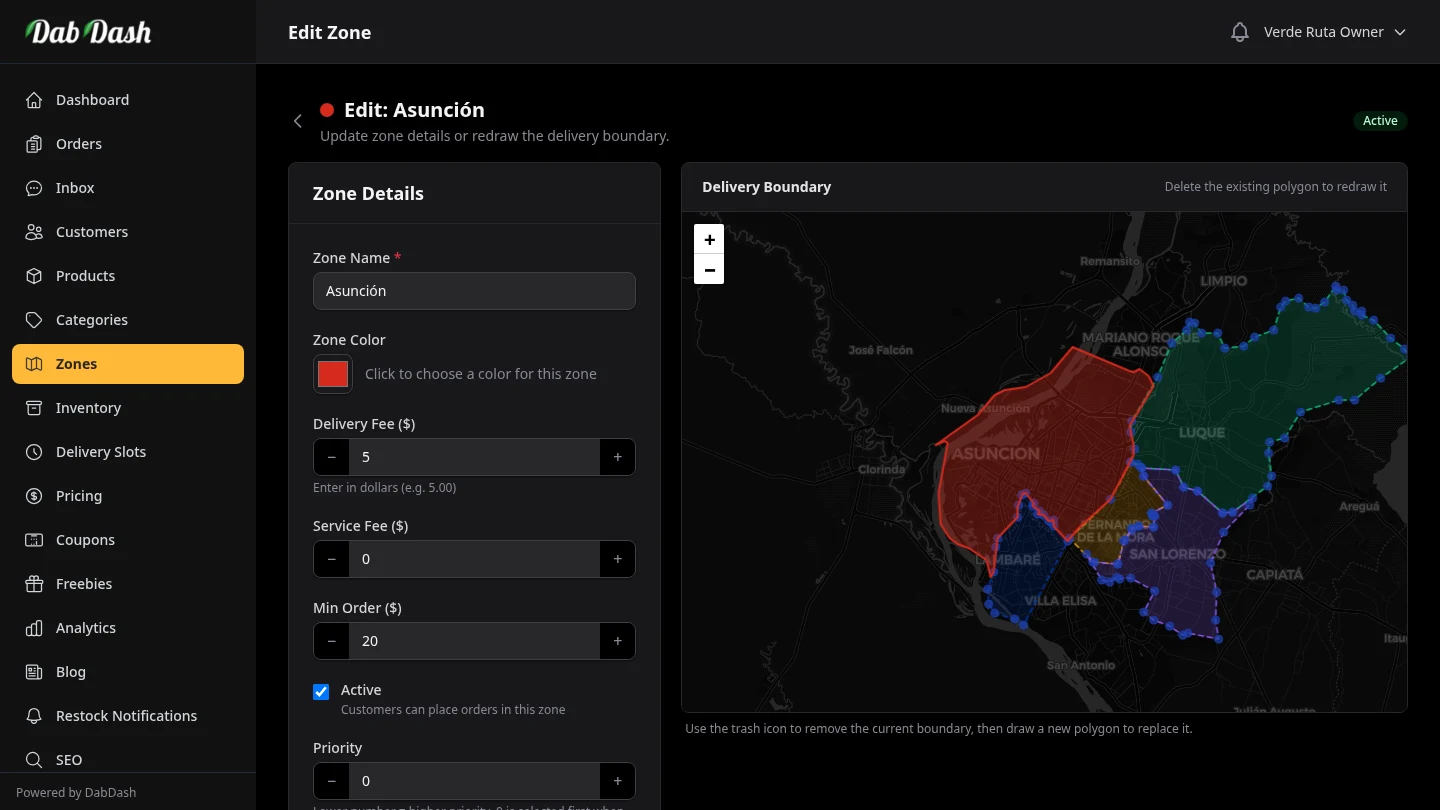Open the Products icon
The width and height of the screenshot is (1440, 810).
pyautogui.click(x=33, y=276)
